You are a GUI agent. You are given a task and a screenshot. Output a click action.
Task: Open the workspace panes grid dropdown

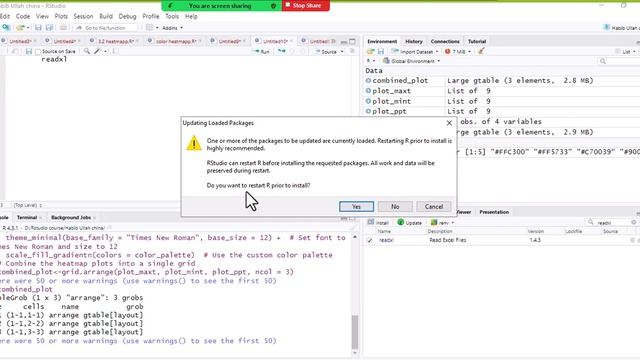pos(152,28)
